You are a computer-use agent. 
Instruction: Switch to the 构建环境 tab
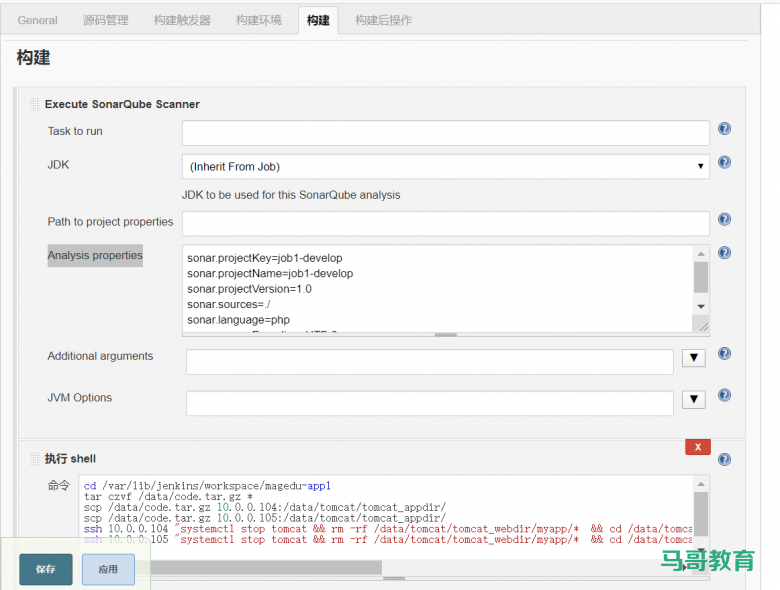pos(259,20)
